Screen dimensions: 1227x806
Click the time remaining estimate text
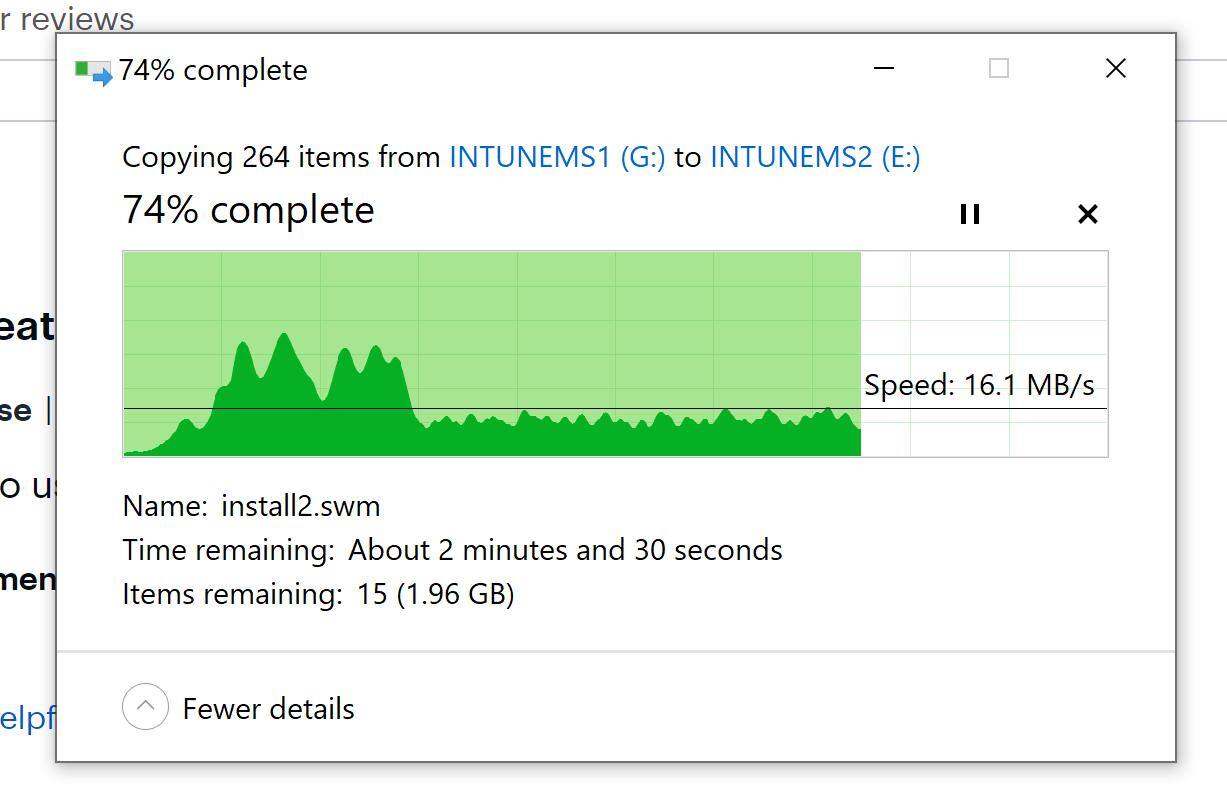565,550
